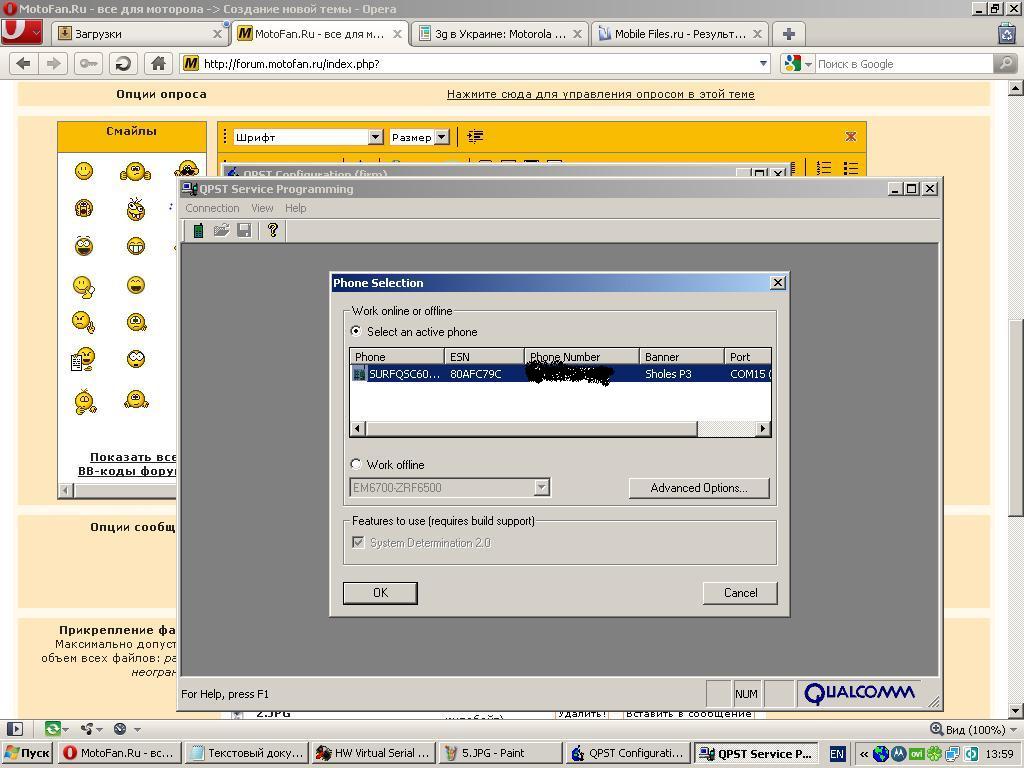1024x768 pixels.
Task: Click the home icon in Opera toolbar
Action: 158,63
